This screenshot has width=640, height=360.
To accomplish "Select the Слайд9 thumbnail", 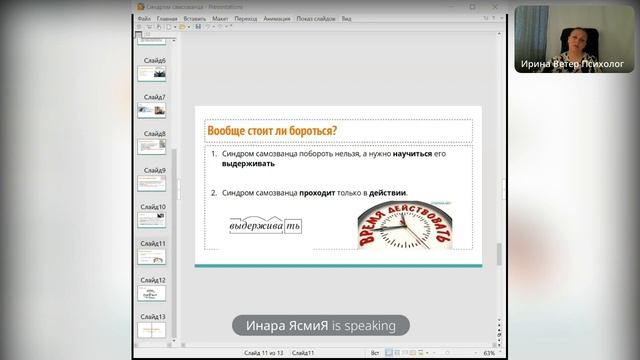I will (x=151, y=184).
